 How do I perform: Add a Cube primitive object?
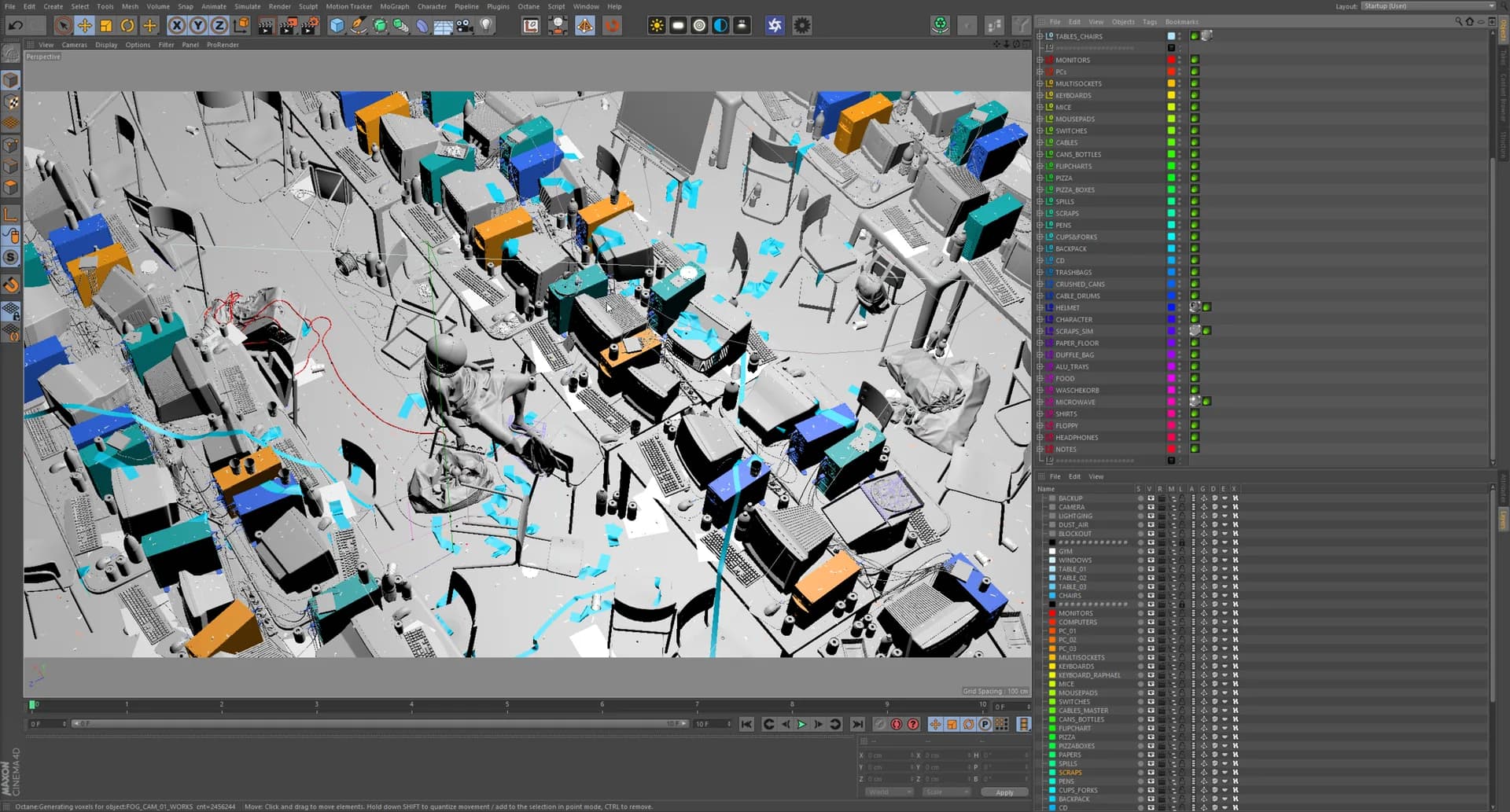coord(337,26)
